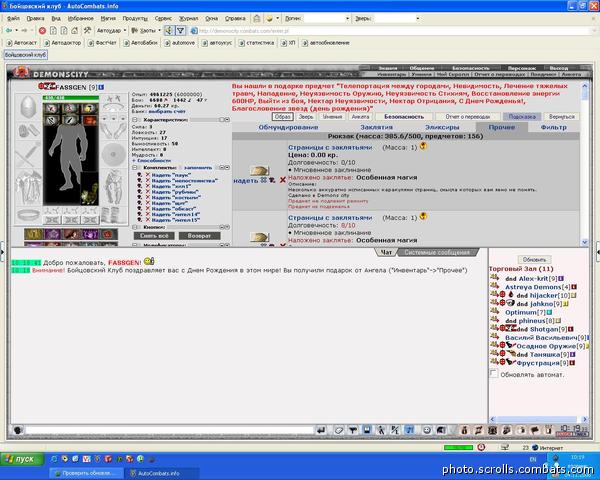Open the Зверь combo box dropdown

(417, 18)
